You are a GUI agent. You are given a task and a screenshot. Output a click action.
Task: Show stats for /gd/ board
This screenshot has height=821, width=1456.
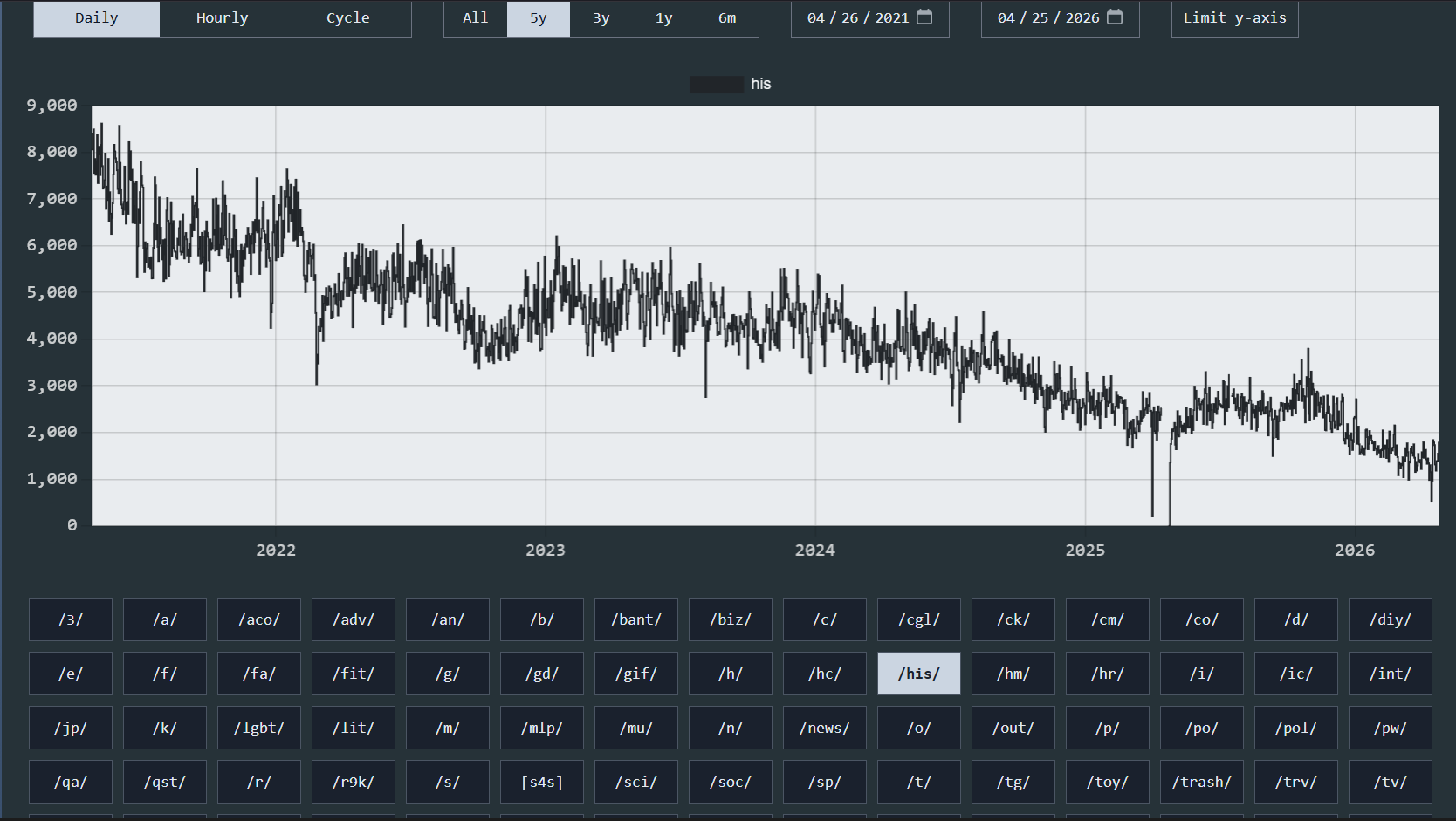coord(542,674)
